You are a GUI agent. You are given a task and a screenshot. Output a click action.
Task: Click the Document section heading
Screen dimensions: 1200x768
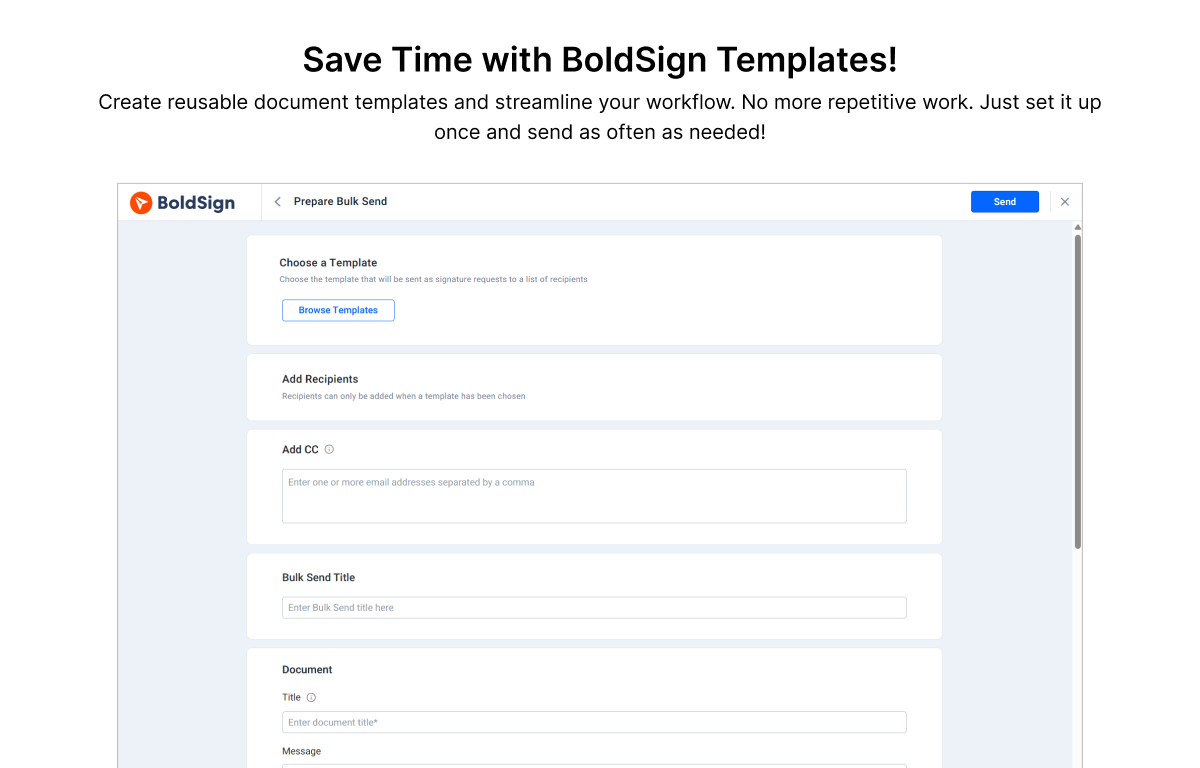tap(307, 670)
